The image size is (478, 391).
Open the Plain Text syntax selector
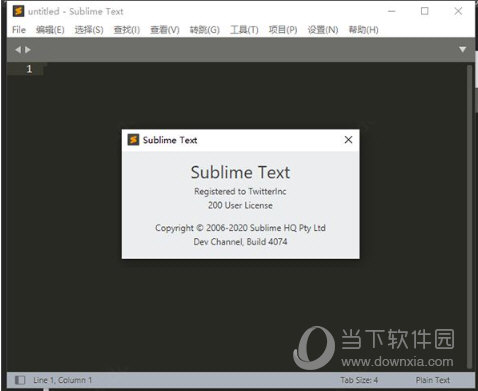click(x=433, y=380)
